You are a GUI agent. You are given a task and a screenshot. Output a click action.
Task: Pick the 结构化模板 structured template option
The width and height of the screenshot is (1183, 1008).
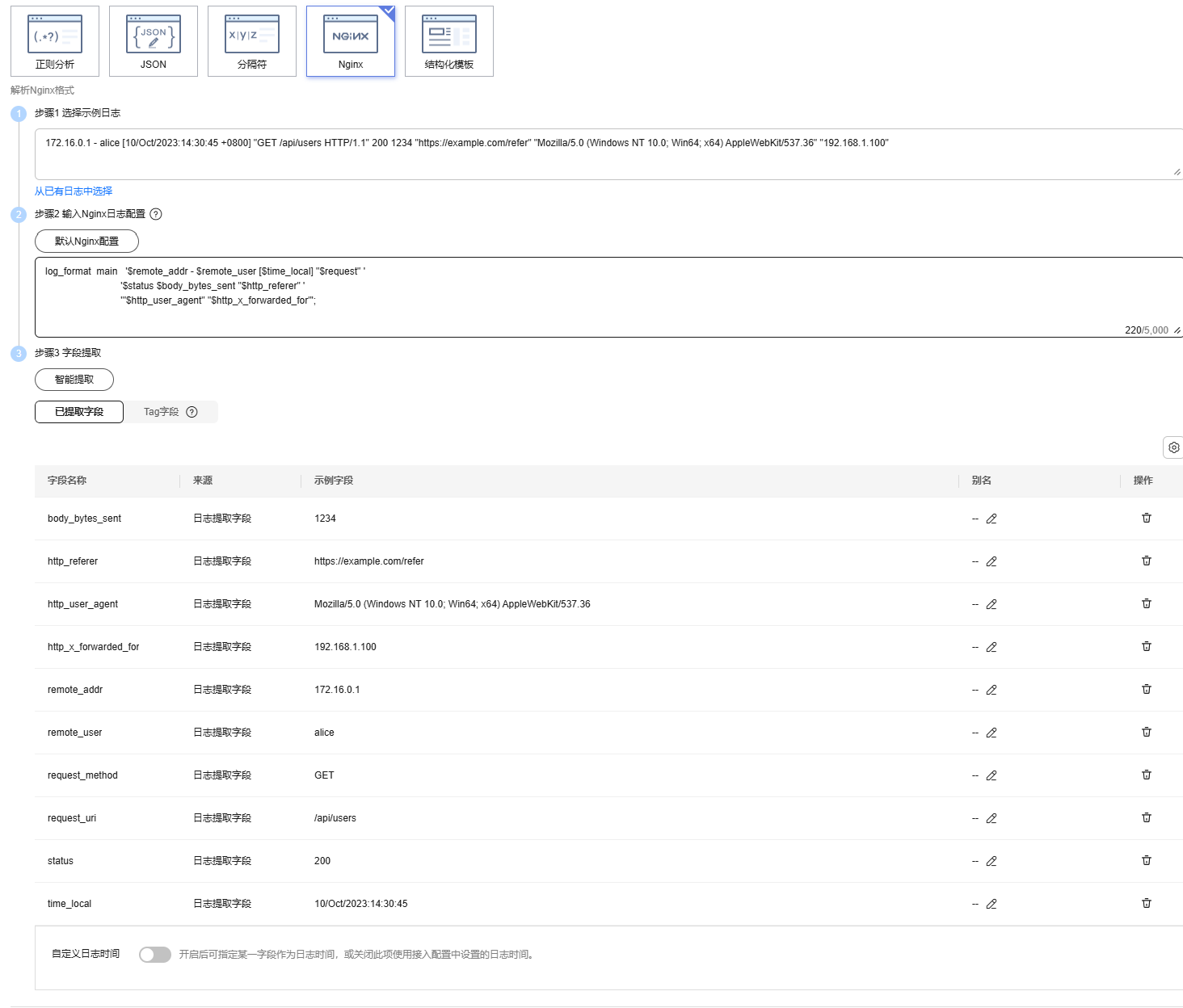pos(449,41)
